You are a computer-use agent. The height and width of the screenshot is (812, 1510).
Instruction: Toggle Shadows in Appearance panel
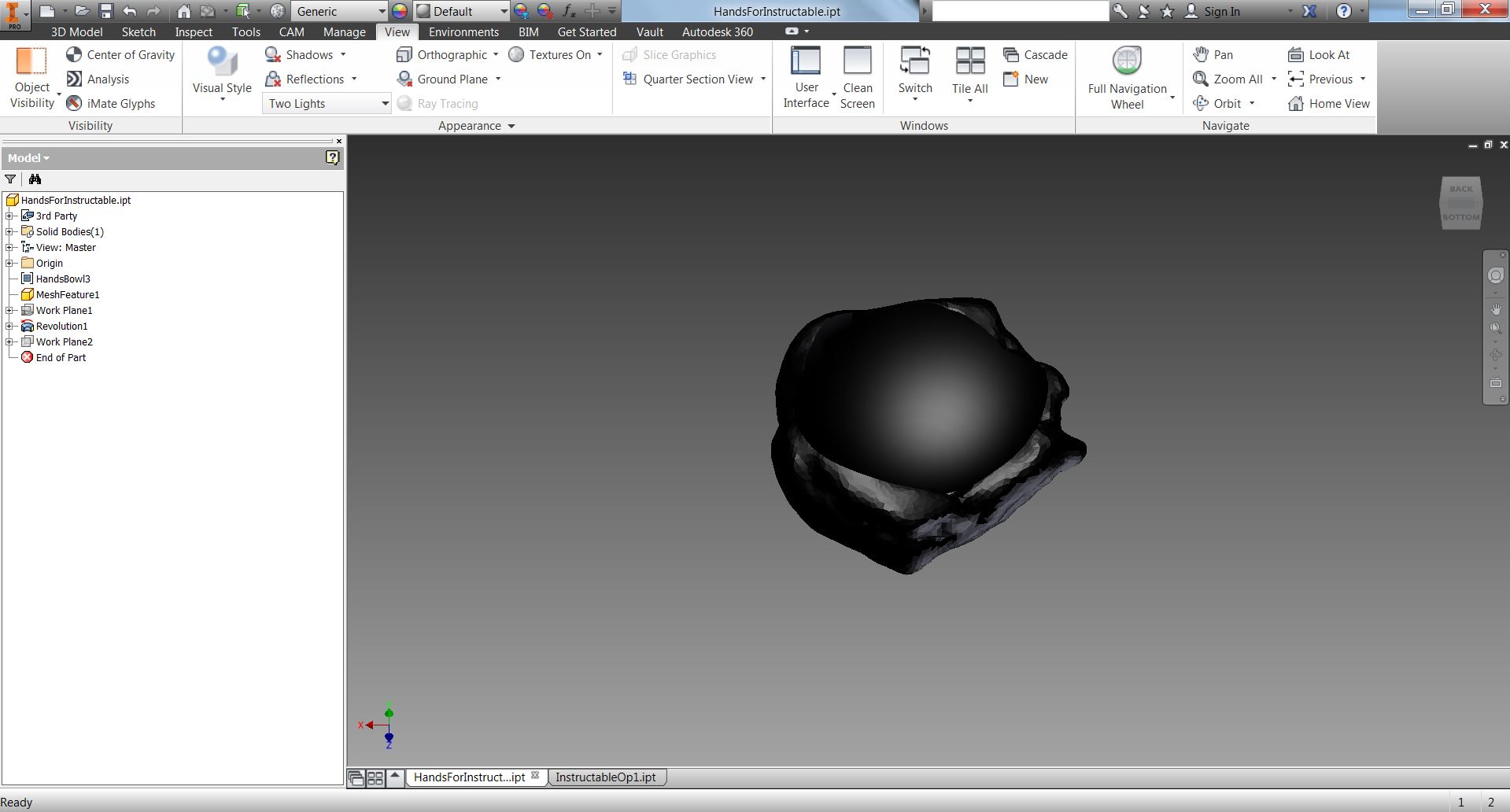pyautogui.click(x=299, y=54)
